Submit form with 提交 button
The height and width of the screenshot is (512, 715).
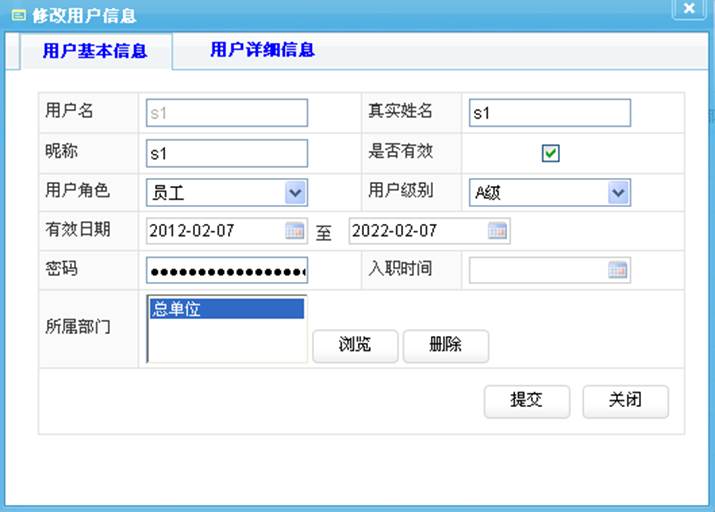[x=526, y=400]
